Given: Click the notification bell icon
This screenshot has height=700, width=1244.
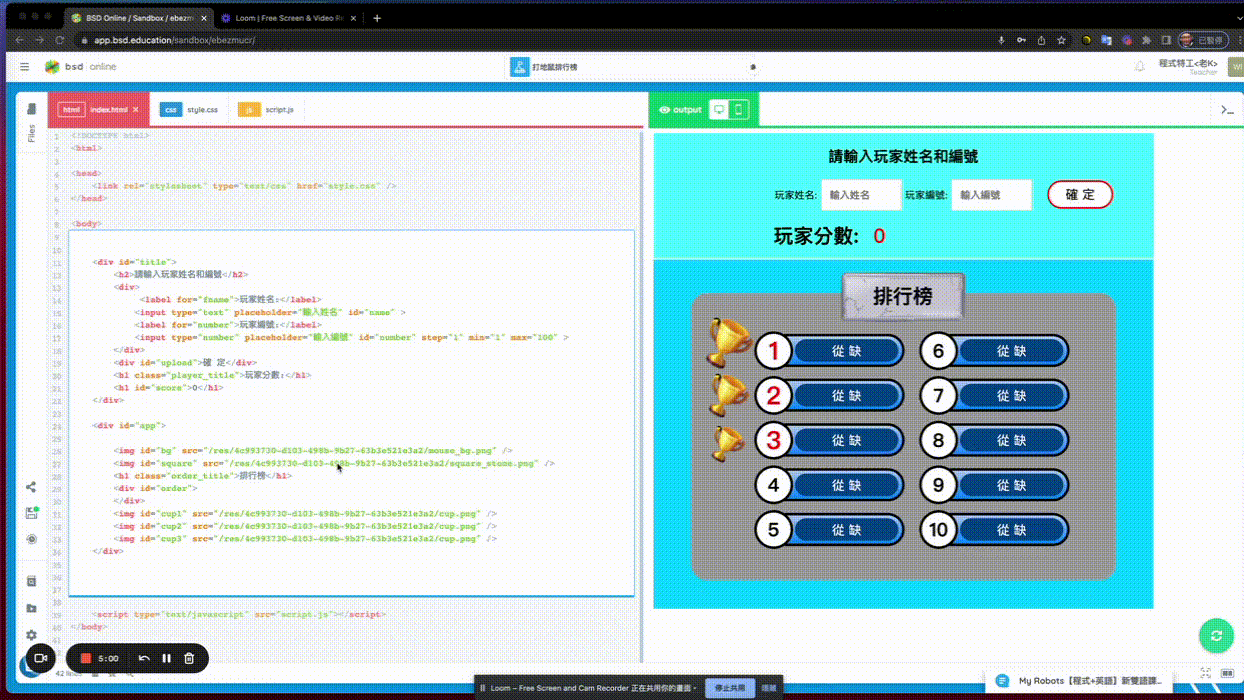Looking at the screenshot, I should (1139, 67).
